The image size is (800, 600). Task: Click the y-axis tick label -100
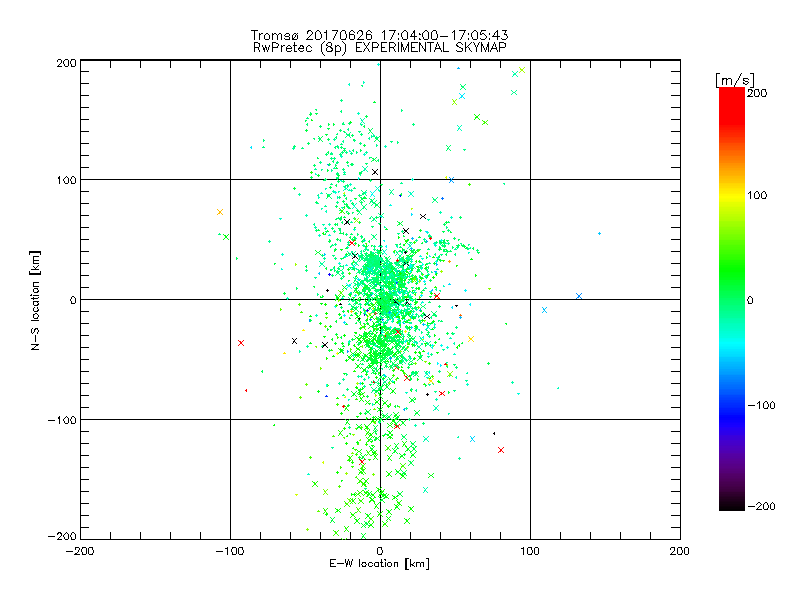point(62,420)
